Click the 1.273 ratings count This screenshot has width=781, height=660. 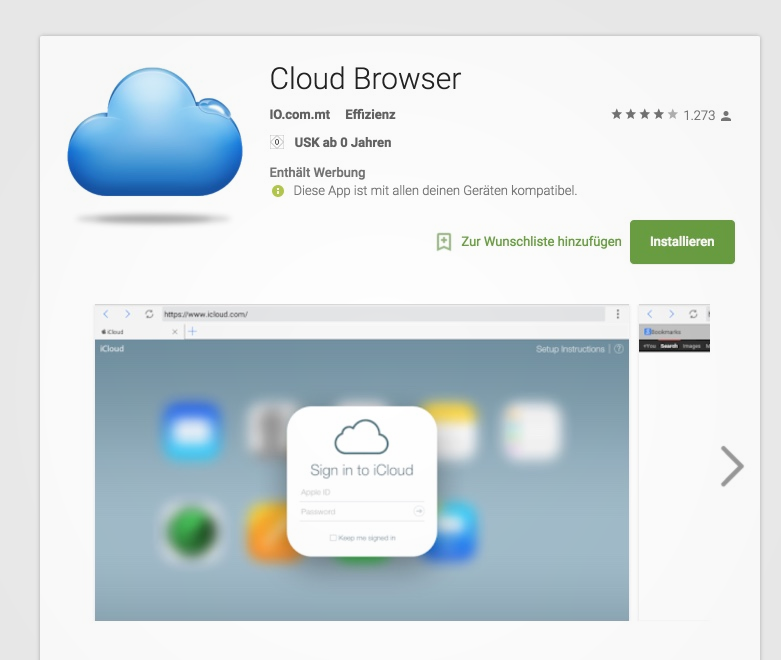699,116
